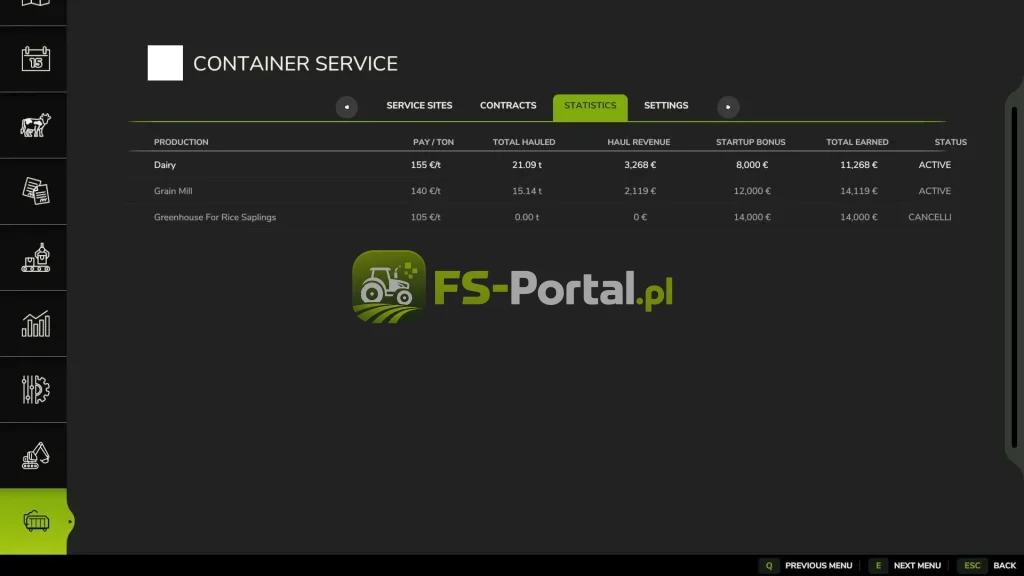Open the production chains factory icon

point(35,257)
